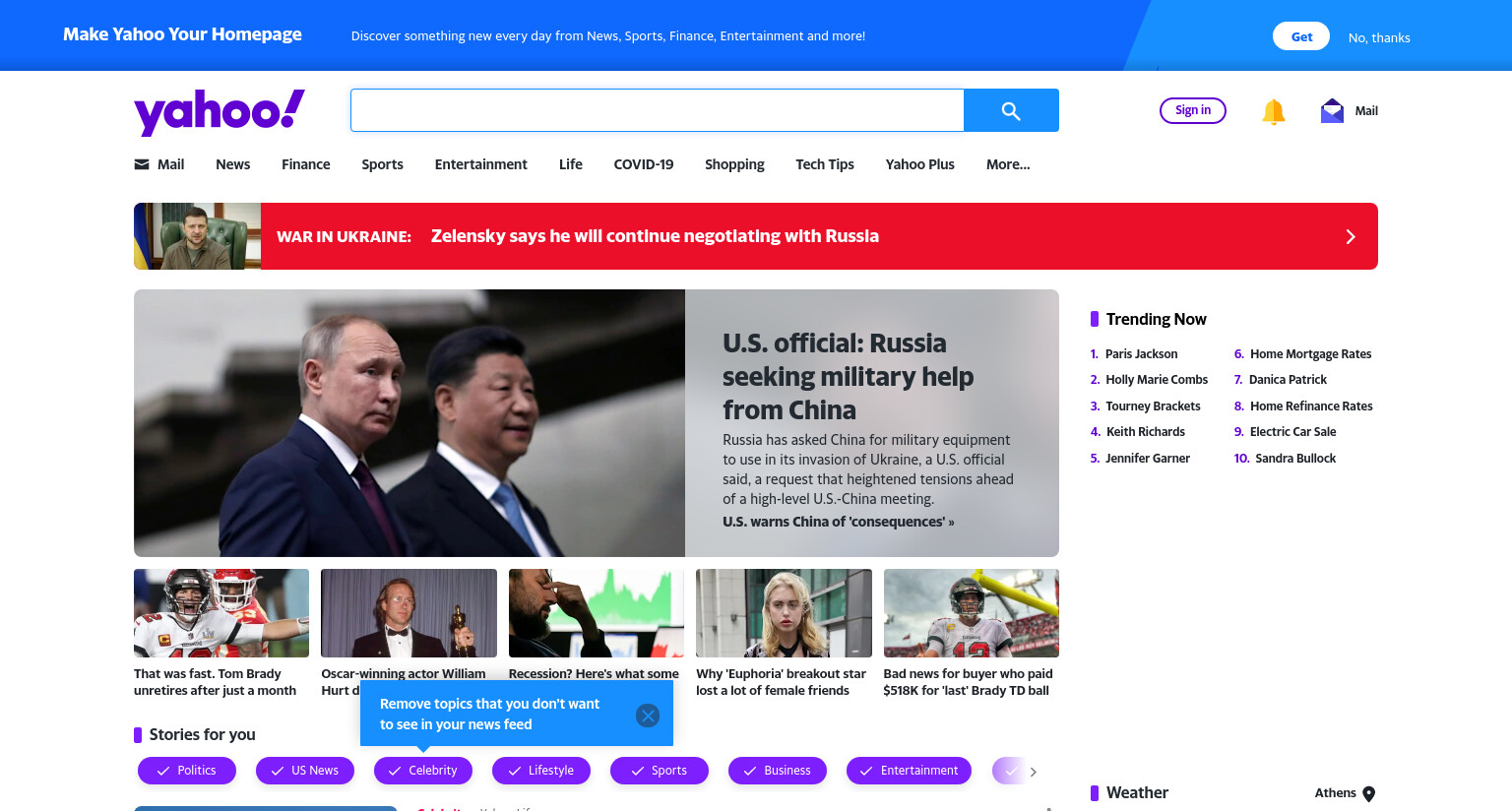Open the Life section

pos(571,164)
